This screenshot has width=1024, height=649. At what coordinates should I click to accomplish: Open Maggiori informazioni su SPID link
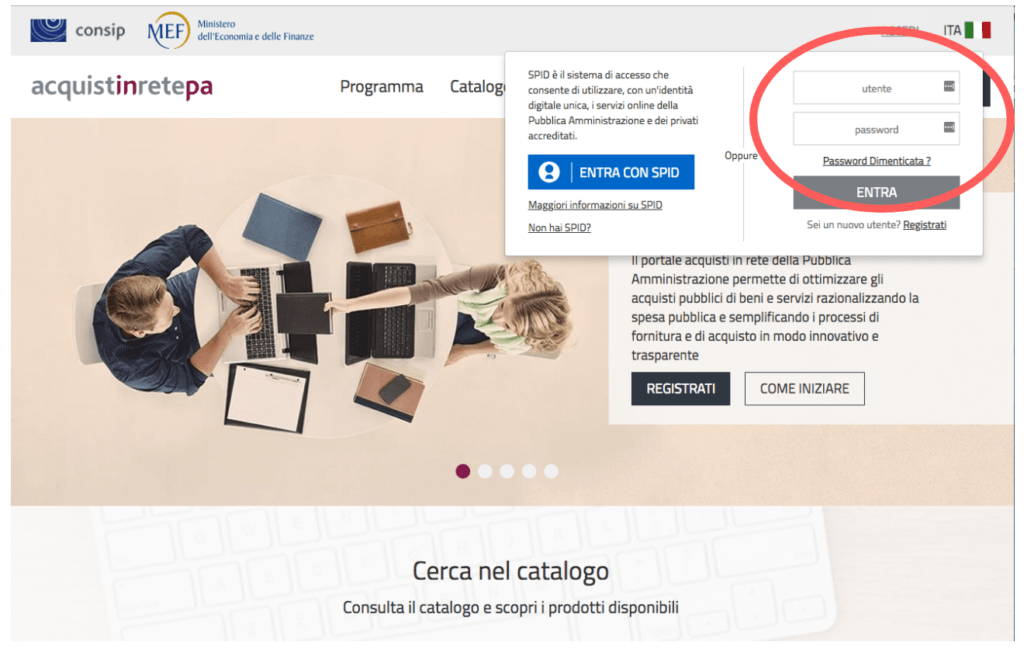pos(595,205)
